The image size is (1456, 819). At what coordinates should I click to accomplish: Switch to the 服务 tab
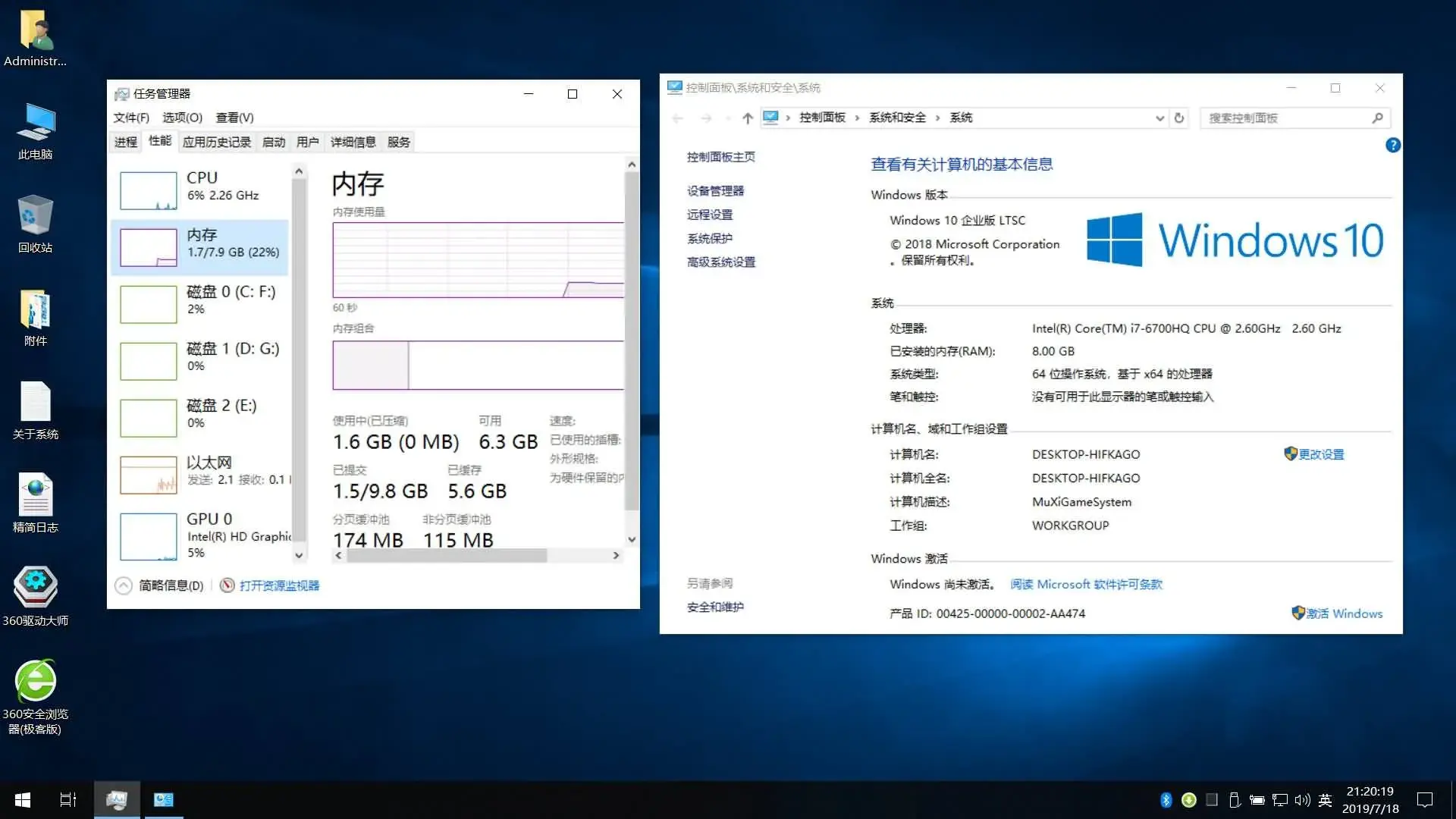pos(399,142)
